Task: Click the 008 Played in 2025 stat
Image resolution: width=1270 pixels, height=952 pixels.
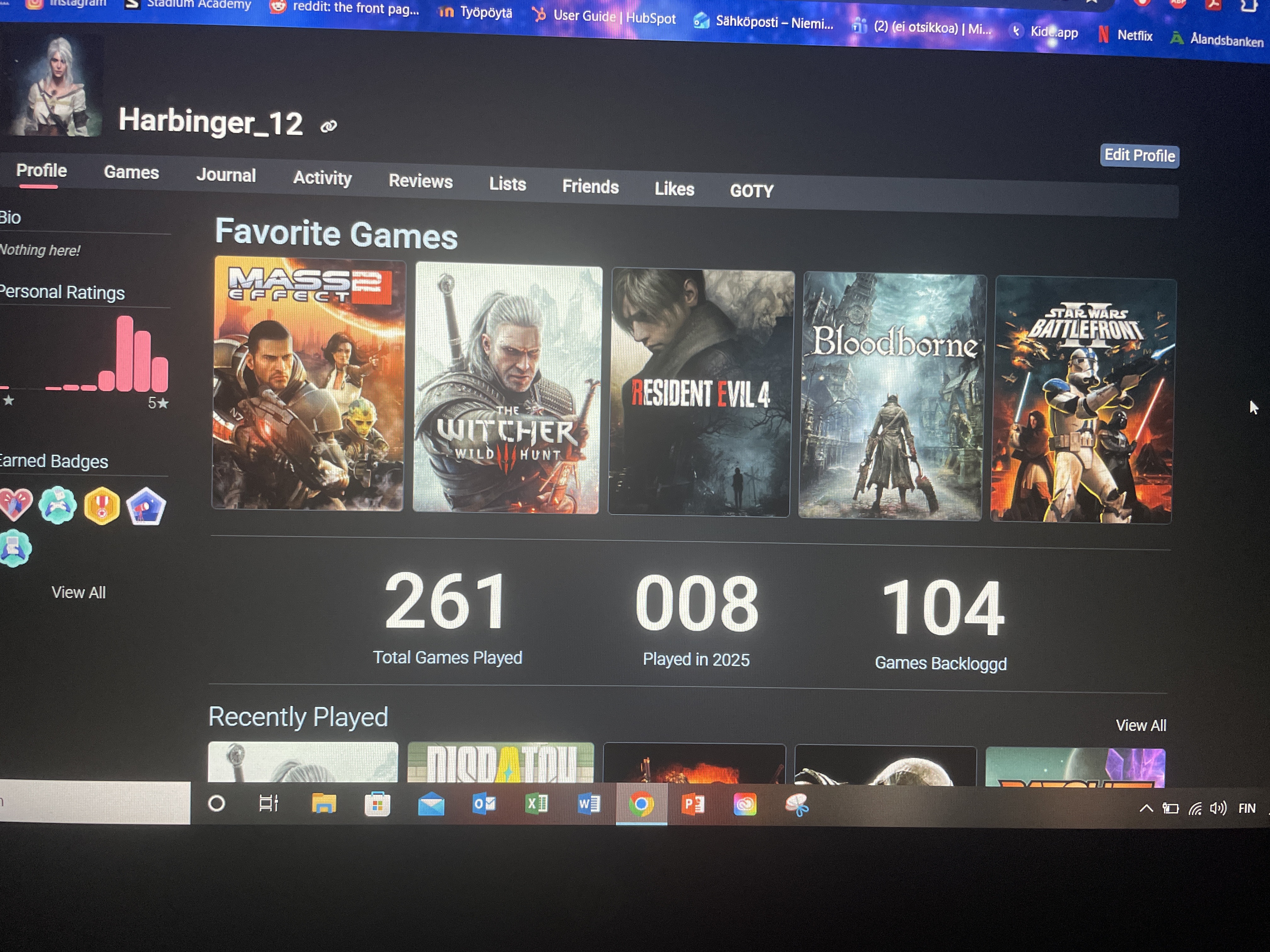Action: click(x=696, y=621)
